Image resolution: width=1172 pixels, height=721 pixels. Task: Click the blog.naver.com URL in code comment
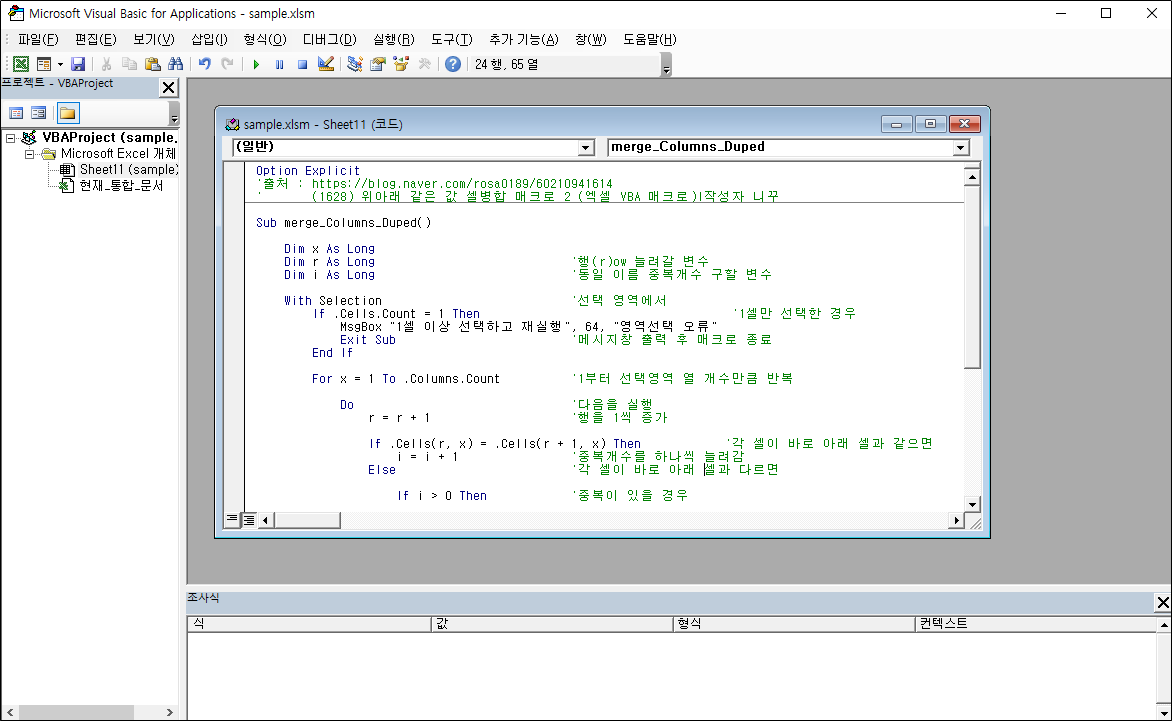[x=462, y=184]
